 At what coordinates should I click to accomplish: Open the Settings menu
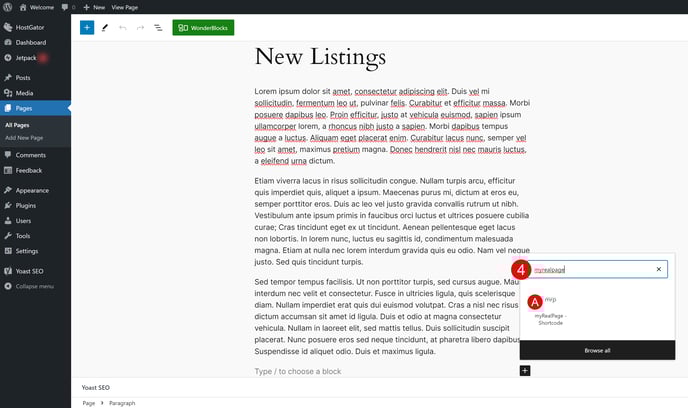35,251
